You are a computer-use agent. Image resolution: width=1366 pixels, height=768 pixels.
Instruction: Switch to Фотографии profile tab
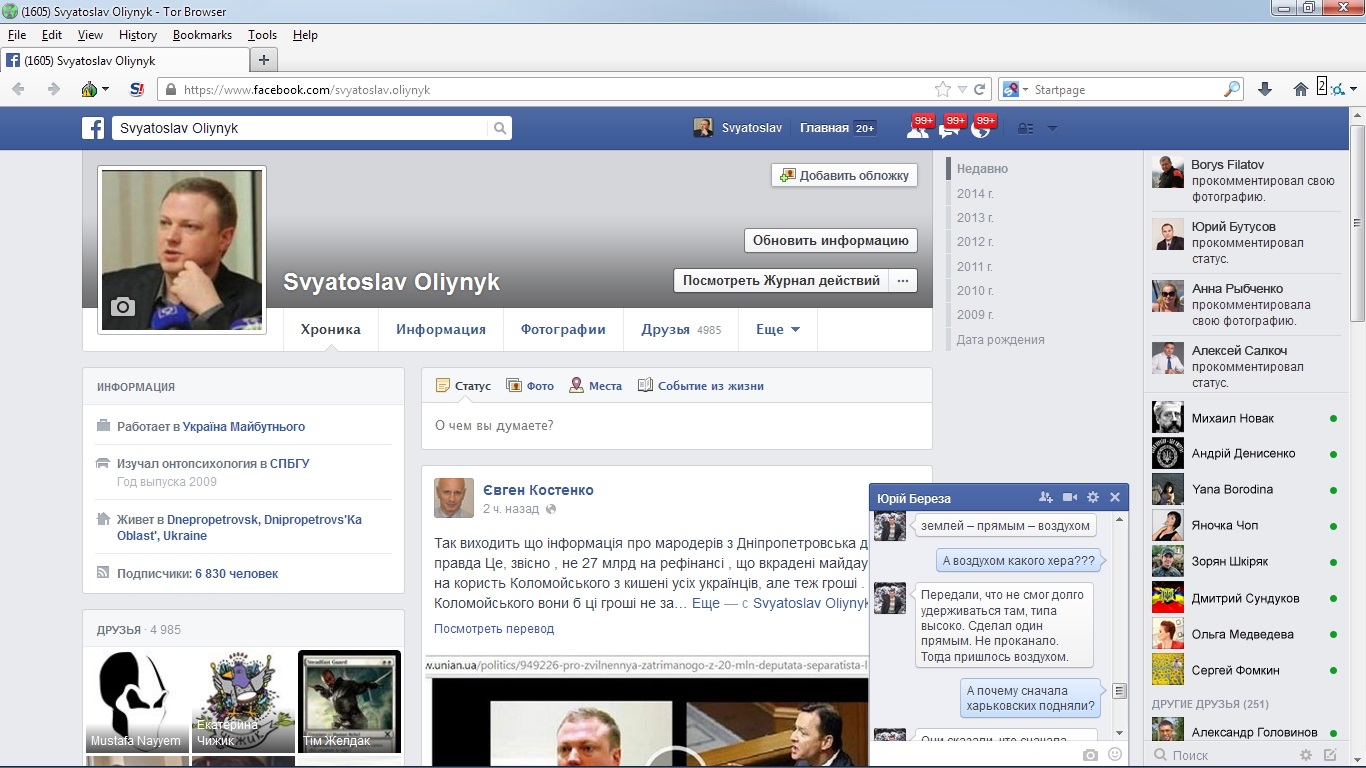click(x=563, y=329)
